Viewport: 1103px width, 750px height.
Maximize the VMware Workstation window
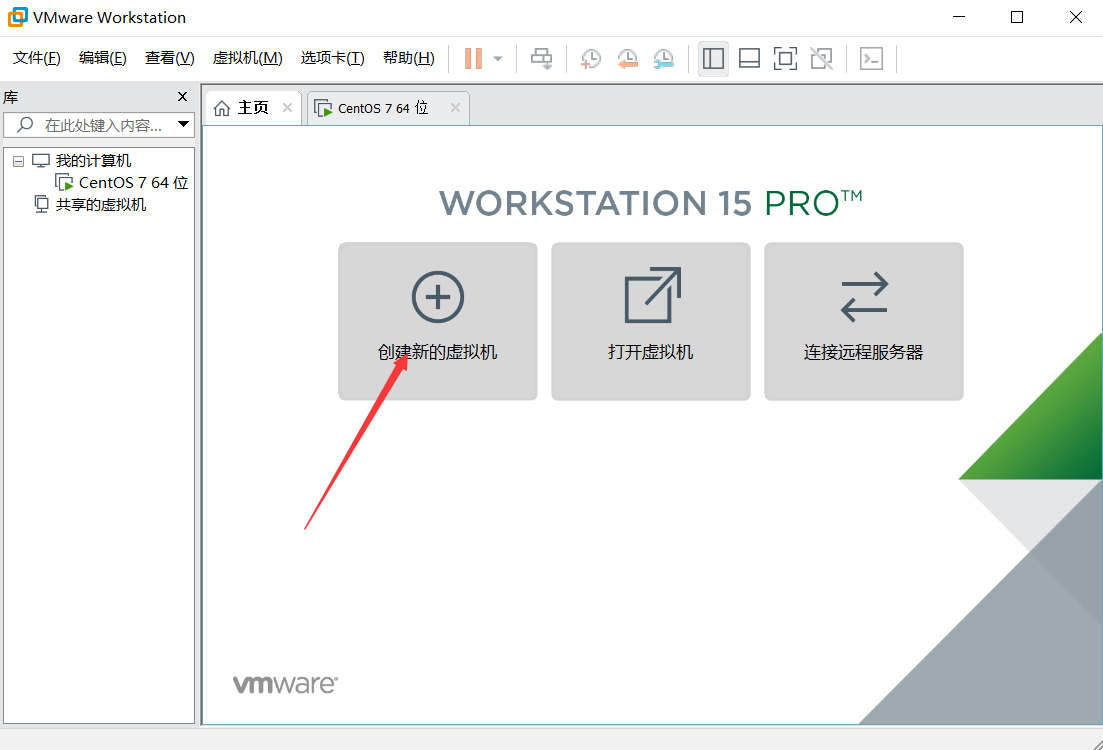[x=1017, y=17]
